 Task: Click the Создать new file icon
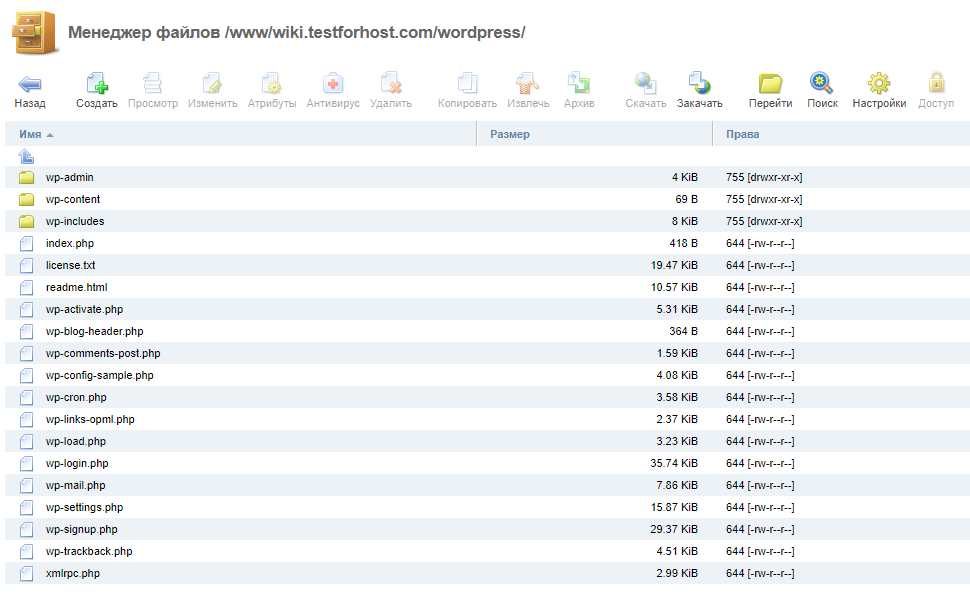(x=97, y=84)
